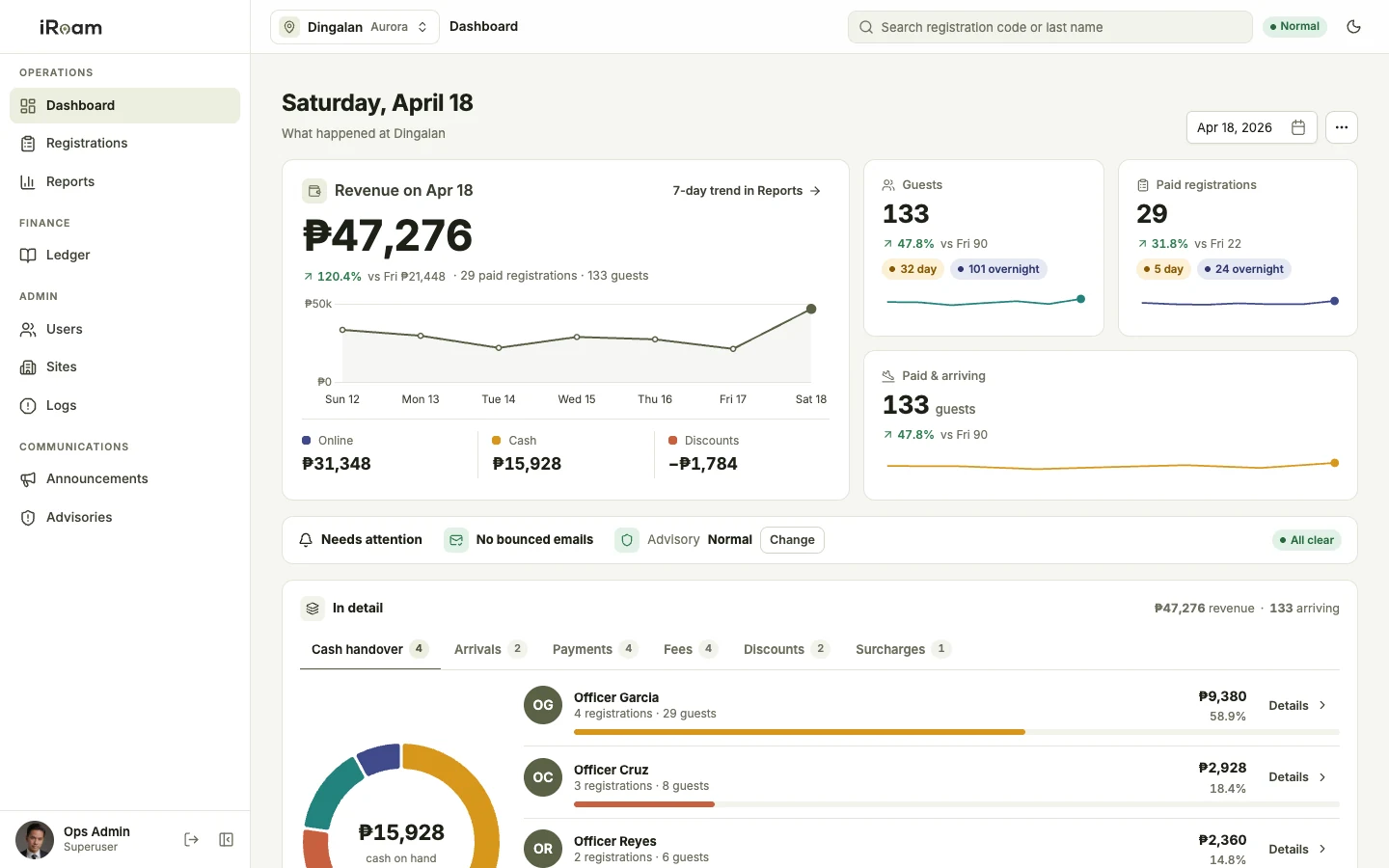Open the Dashboard sidebar item
Screen dimensions: 1389x868
click(124, 105)
